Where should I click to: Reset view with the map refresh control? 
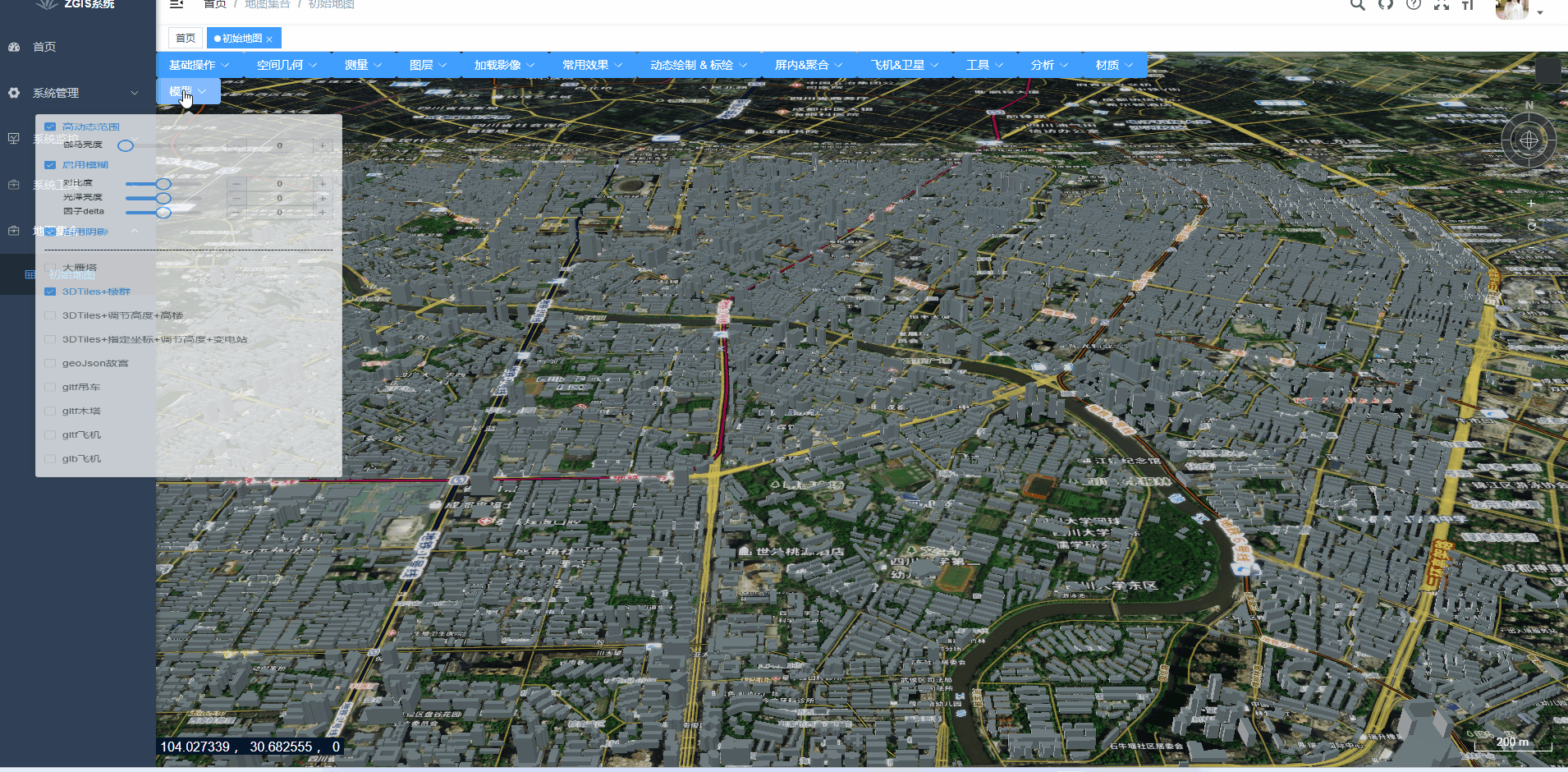1532,226
